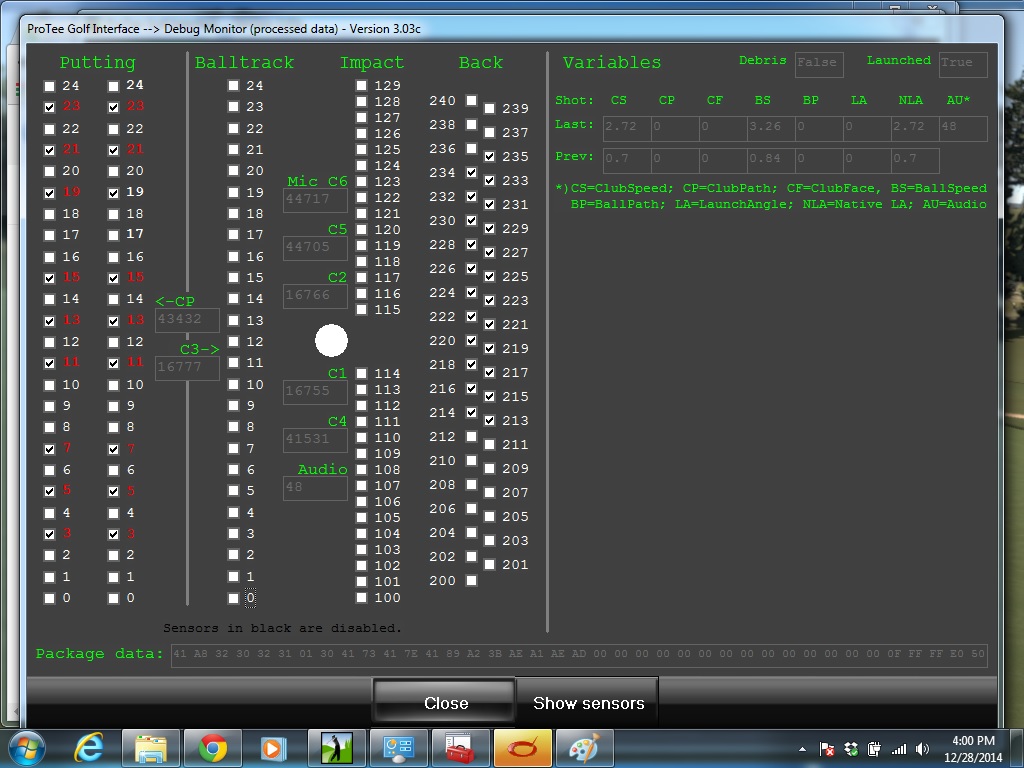Open the Dropbox tray icon
1024x768 pixels.
coord(851,749)
